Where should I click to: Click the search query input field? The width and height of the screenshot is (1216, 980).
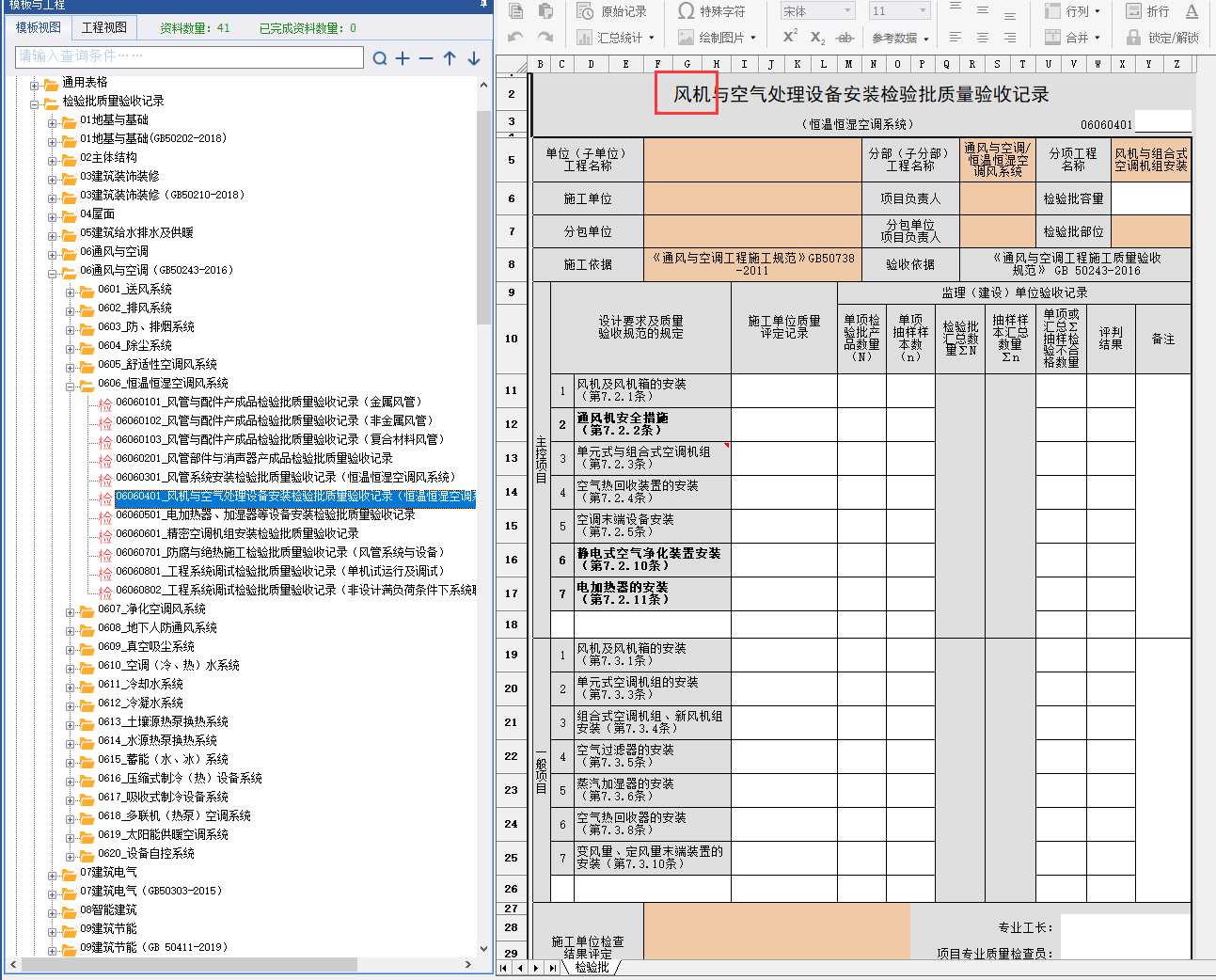[x=189, y=56]
